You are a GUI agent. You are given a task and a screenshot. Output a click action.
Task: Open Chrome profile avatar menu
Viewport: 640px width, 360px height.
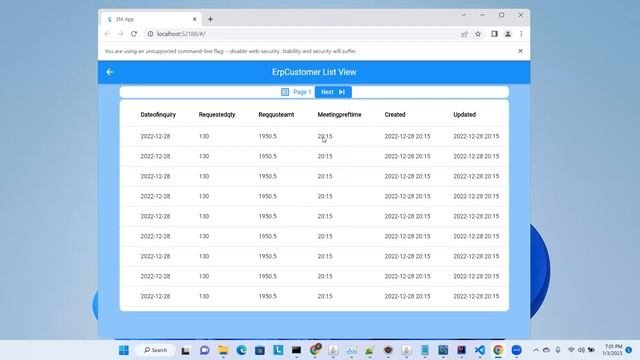[x=508, y=34]
